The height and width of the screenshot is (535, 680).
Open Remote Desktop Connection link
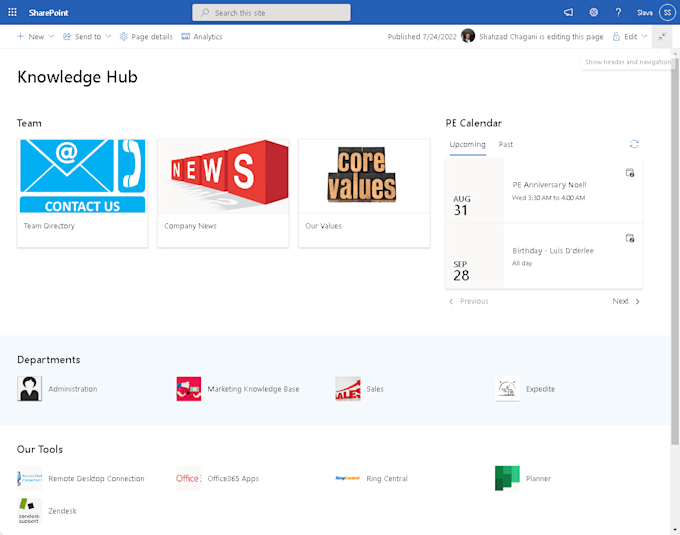click(x=96, y=479)
